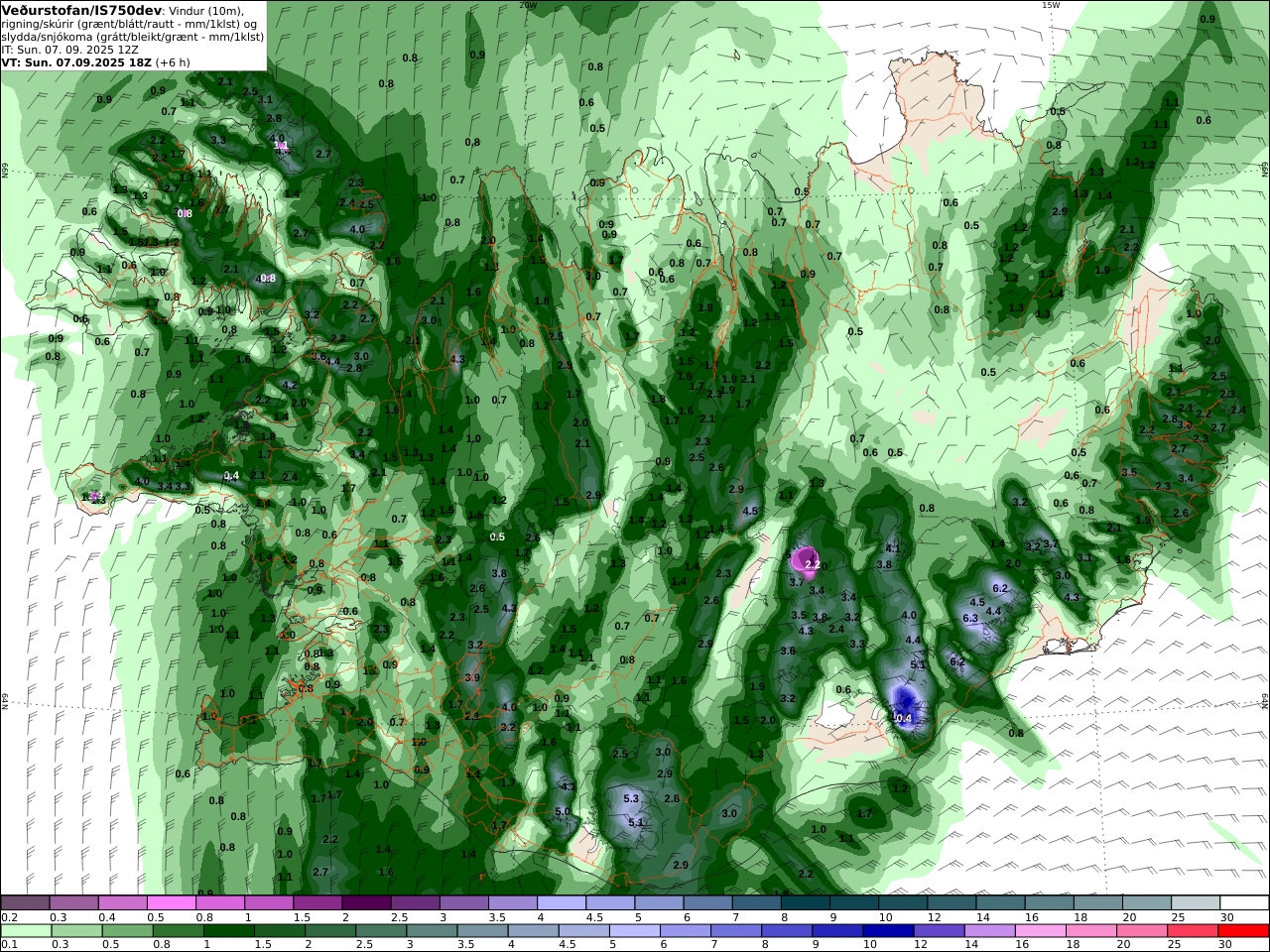Pick the medium green 0.5–0.8 rain legend swatch
The width and height of the screenshot is (1270, 952).
pyautogui.click(x=127, y=931)
